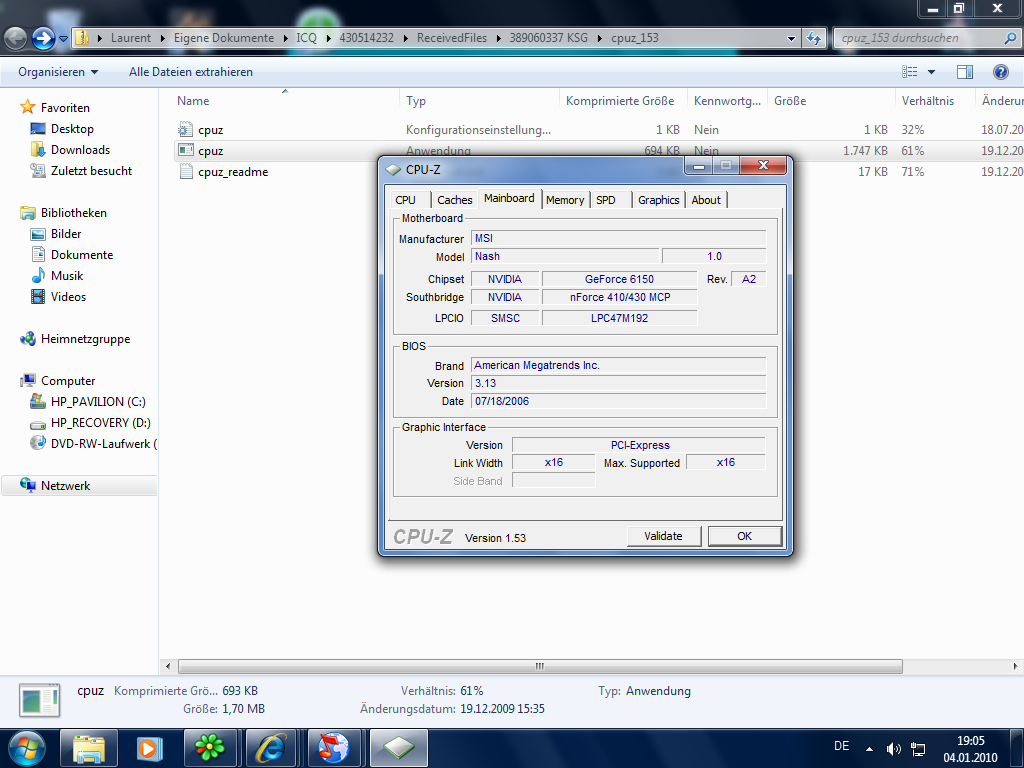Viewport: 1024px width, 768px height.
Task: Open Explorer help icon
Action: [x=1000, y=72]
